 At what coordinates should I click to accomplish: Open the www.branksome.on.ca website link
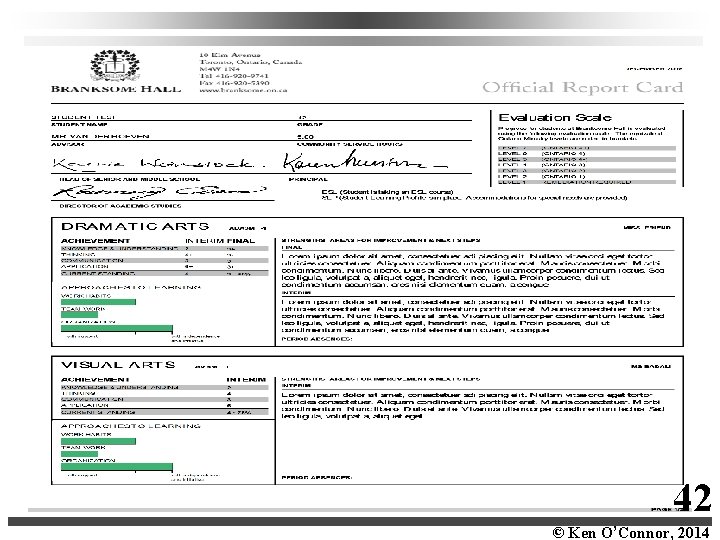click(x=243, y=90)
